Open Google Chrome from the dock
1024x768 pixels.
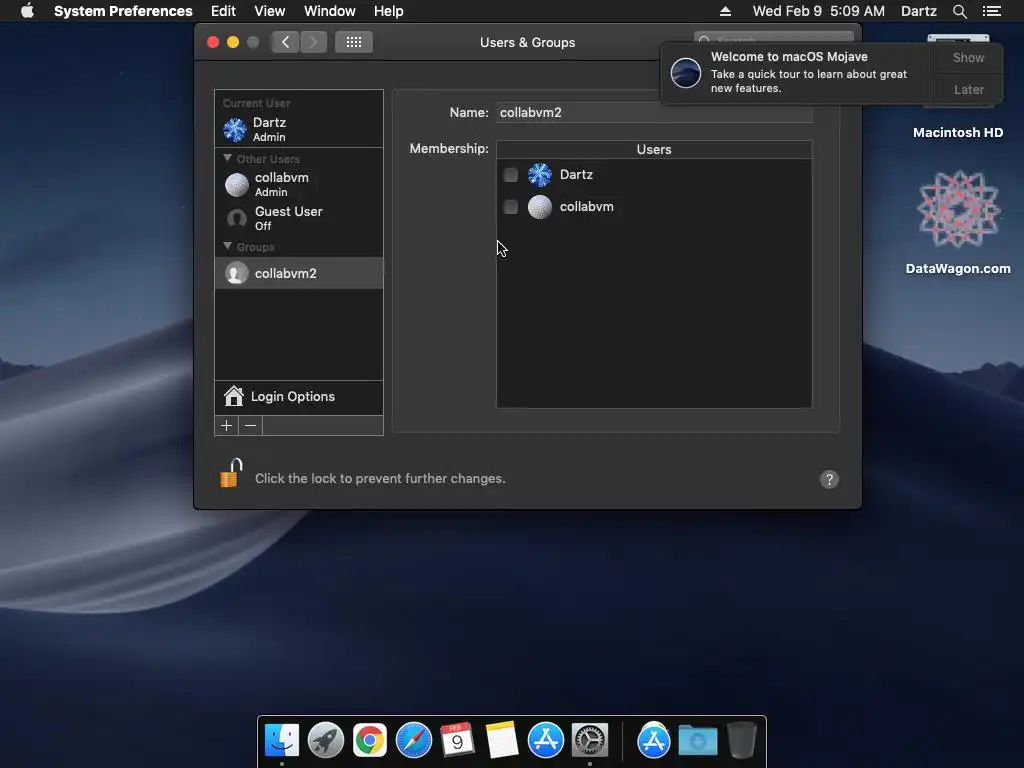point(370,741)
